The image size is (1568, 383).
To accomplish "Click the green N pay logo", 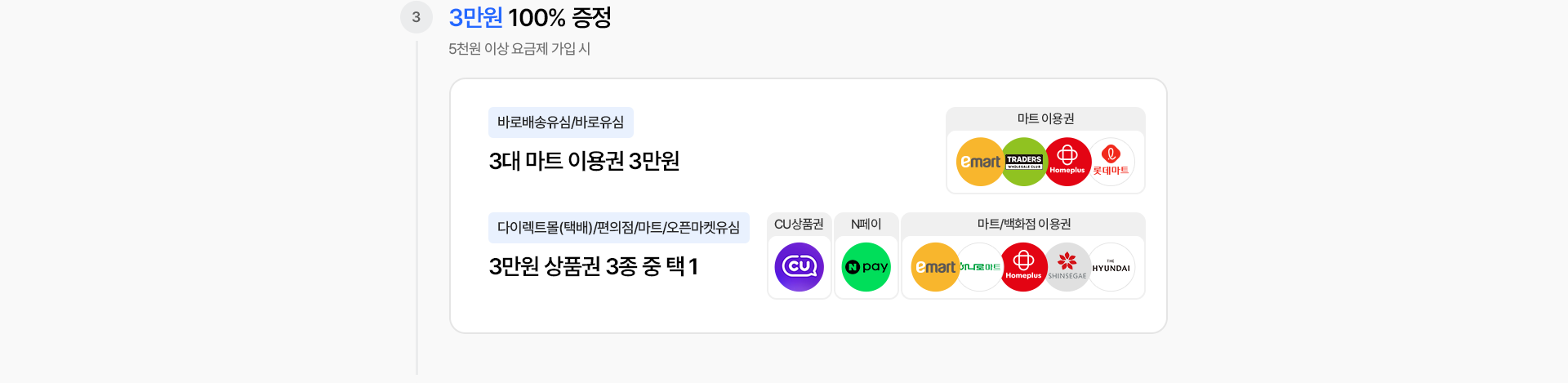I will tap(866, 267).
